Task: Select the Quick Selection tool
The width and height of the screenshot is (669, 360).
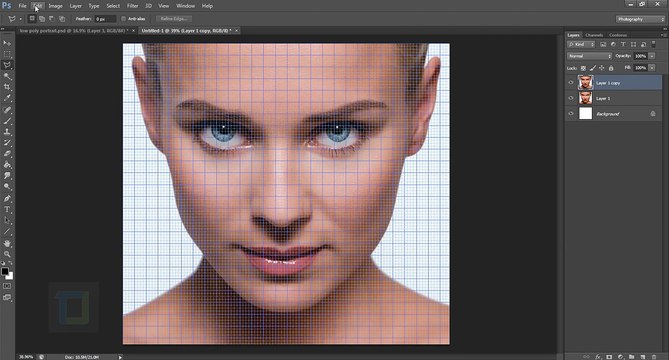Action: 7,76
